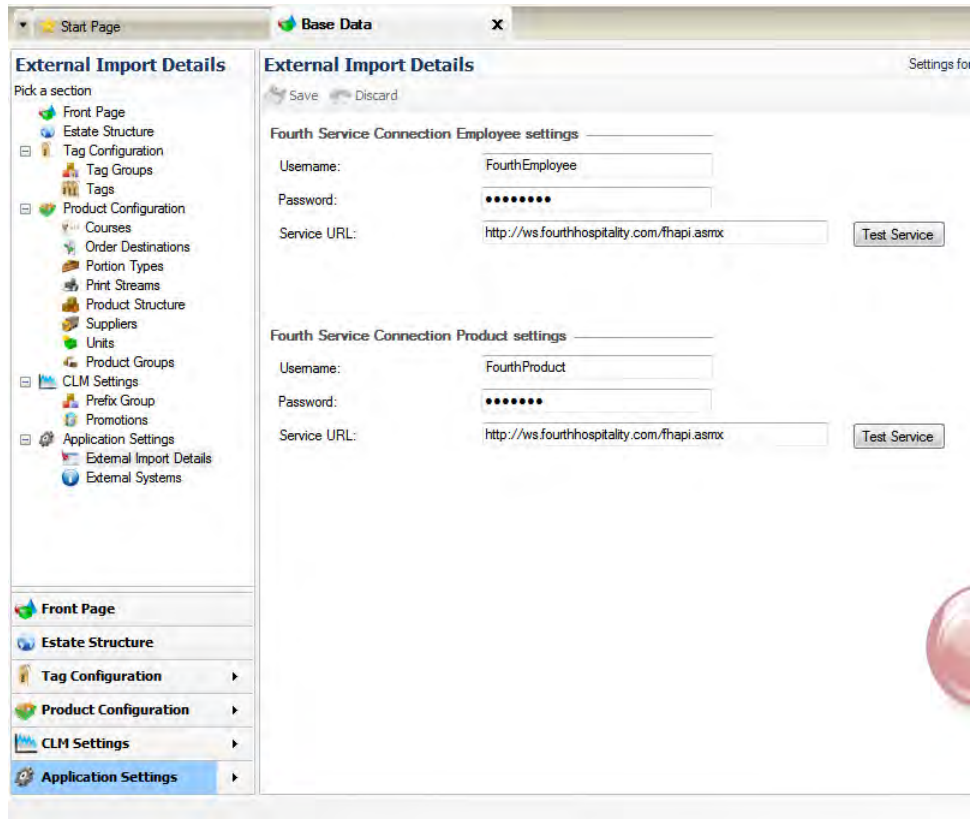
Task: Click the Front Page tree icon
Action: tap(47, 113)
